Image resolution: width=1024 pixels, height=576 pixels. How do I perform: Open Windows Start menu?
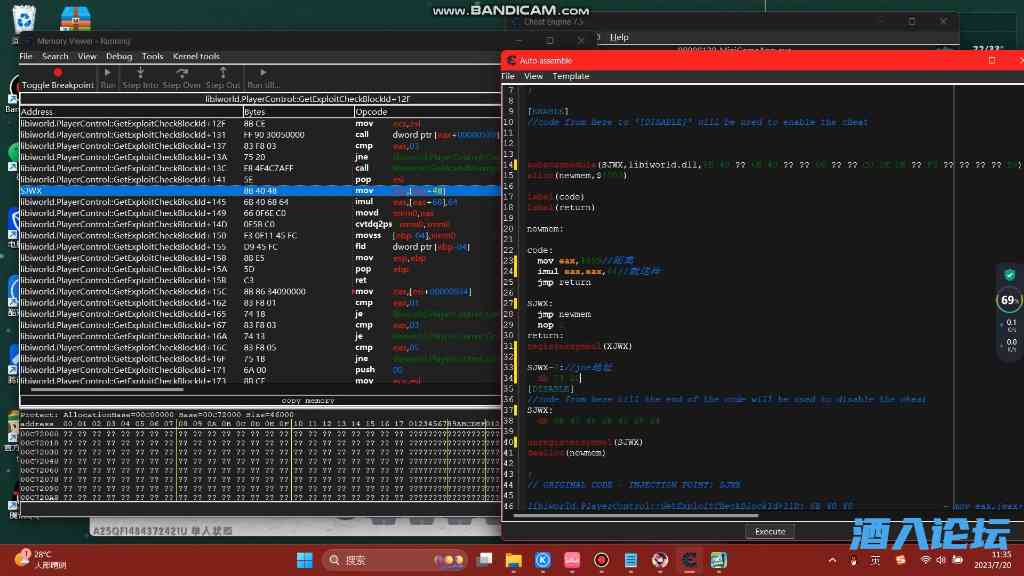tap(304, 560)
